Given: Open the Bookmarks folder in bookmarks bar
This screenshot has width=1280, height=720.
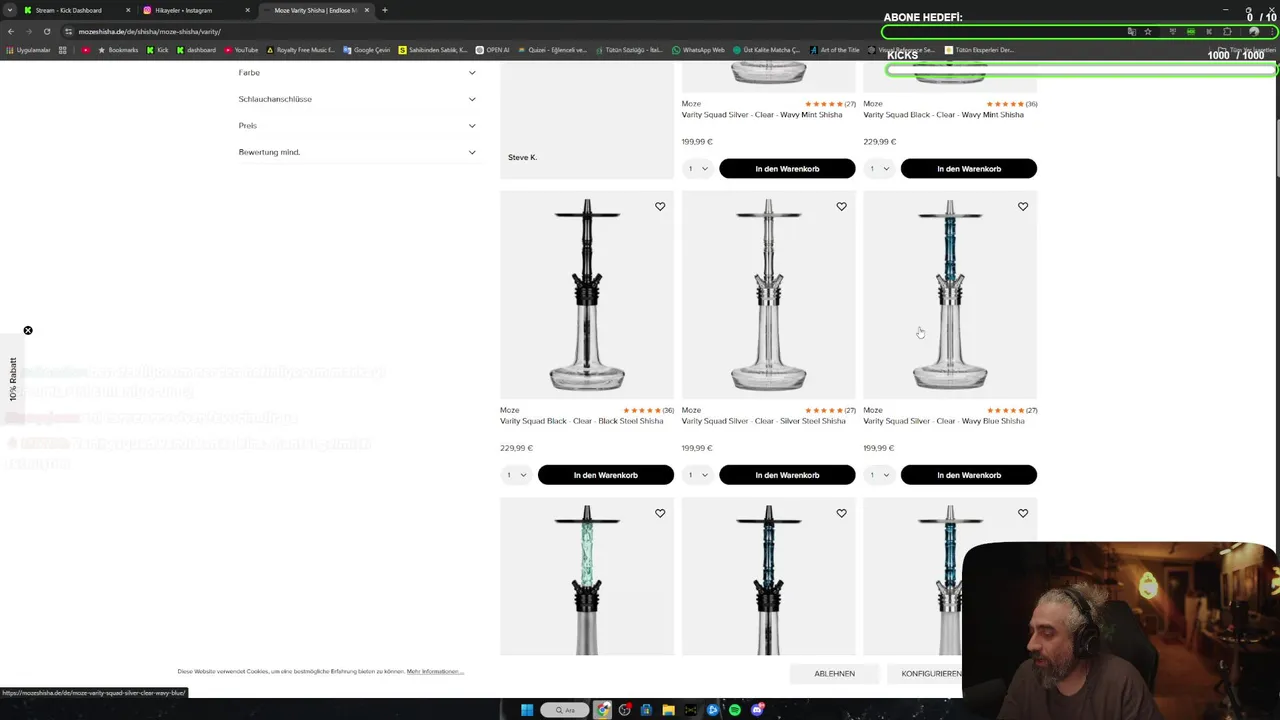Looking at the screenshot, I should point(118,50).
